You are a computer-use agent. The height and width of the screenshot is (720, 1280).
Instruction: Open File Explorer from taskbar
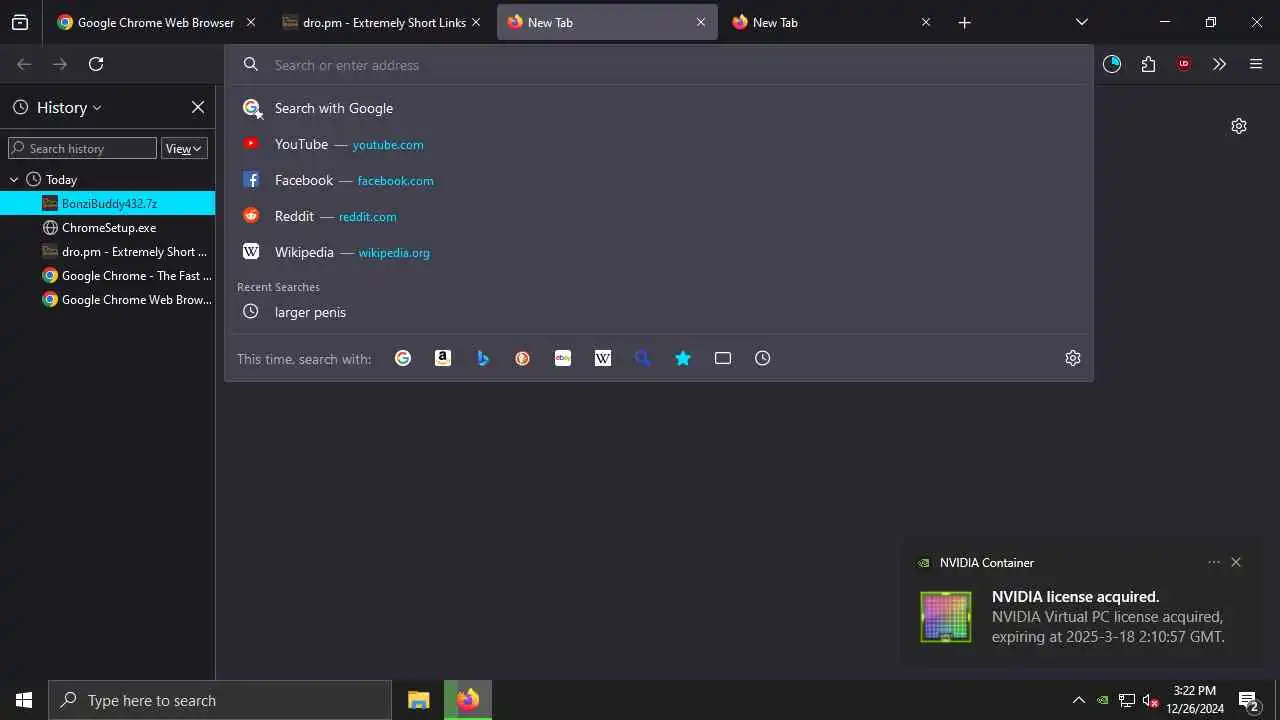point(419,700)
